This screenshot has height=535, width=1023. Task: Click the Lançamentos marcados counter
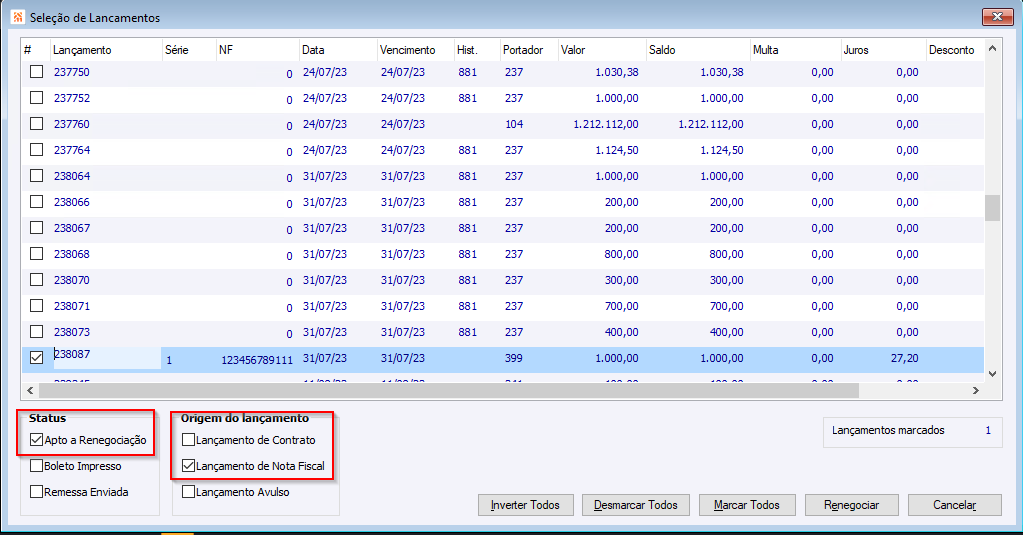click(x=911, y=431)
